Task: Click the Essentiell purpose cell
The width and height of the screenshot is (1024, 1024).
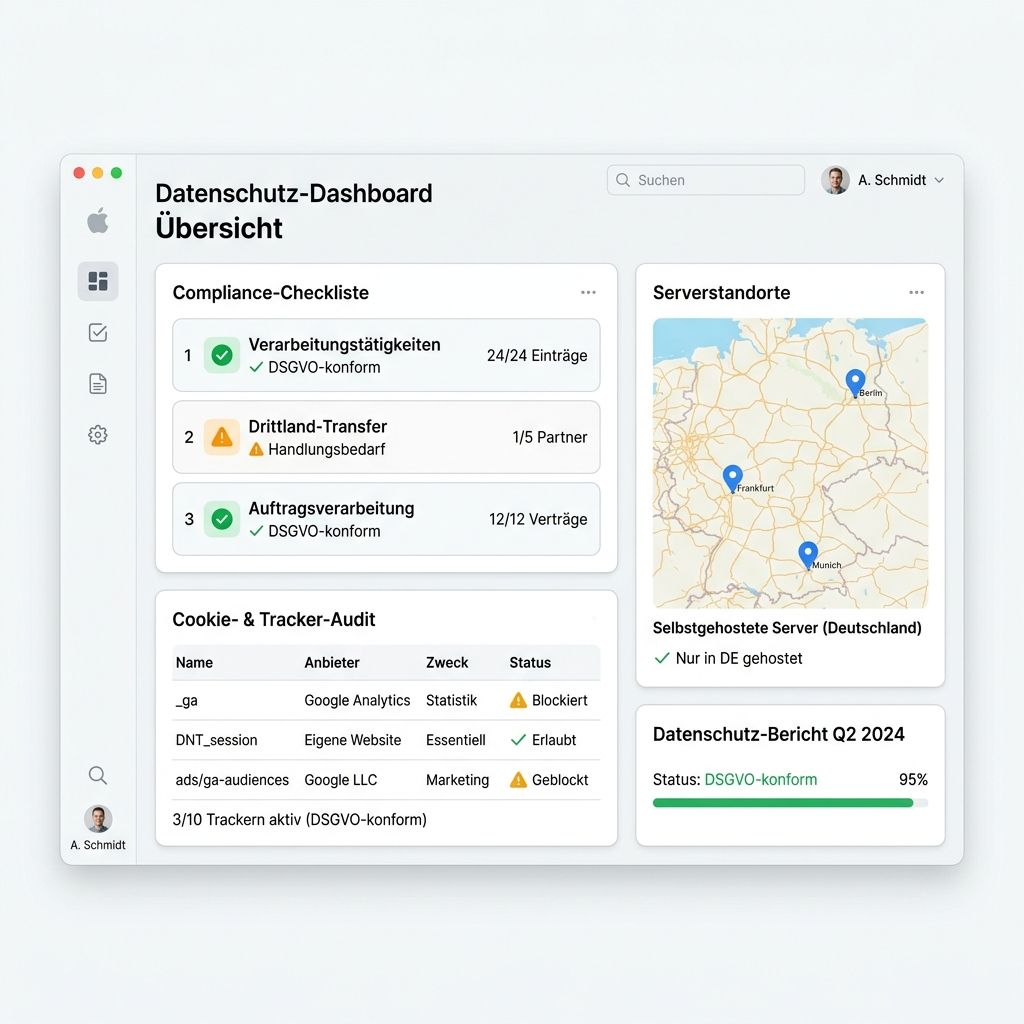Action: [456, 740]
